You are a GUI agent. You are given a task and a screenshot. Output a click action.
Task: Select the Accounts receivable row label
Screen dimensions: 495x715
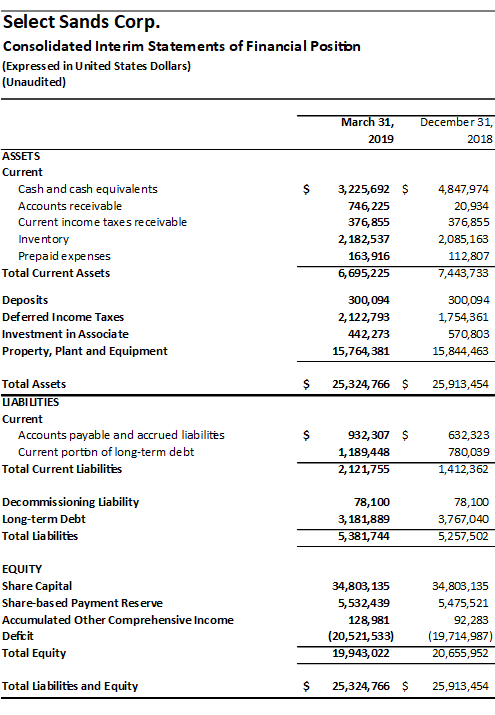70,206
